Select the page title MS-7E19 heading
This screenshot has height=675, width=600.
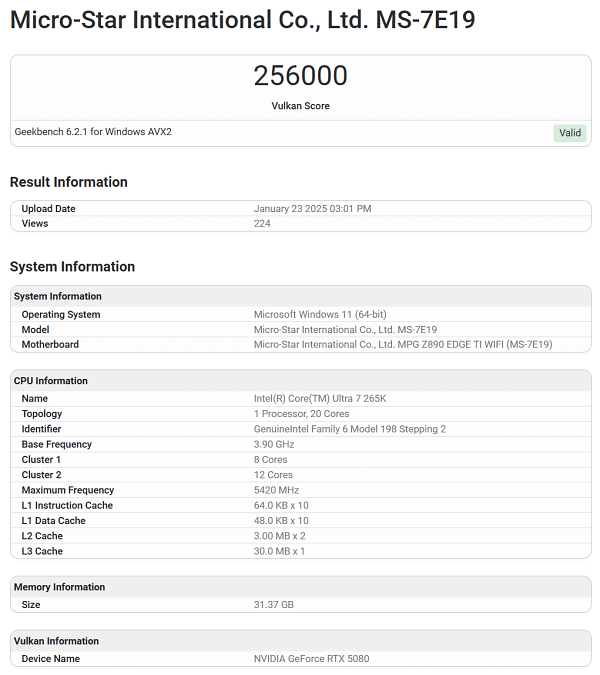tap(243, 20)
